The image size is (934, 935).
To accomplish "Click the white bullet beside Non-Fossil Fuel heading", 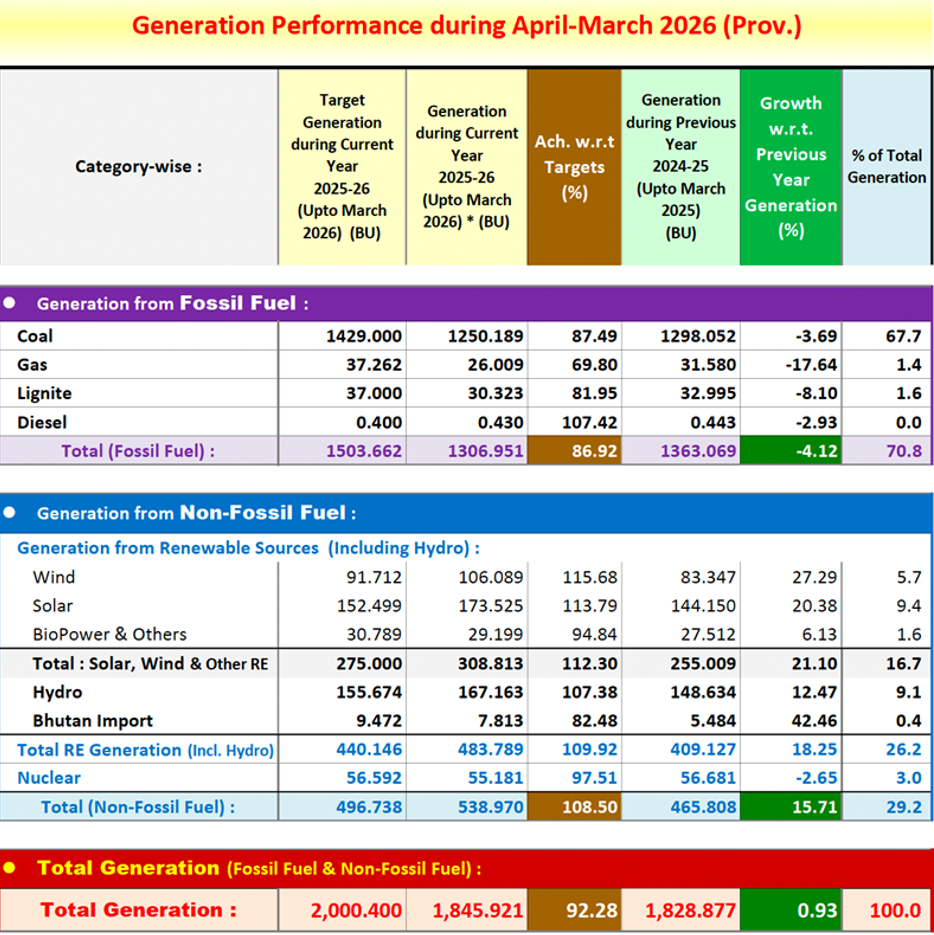I will coord(10,513).
